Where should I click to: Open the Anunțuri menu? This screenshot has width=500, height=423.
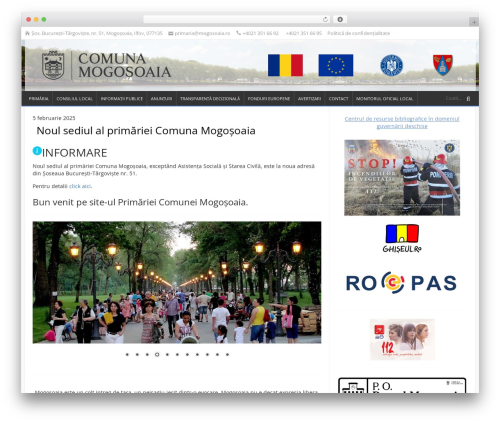(x=161, y=99)
